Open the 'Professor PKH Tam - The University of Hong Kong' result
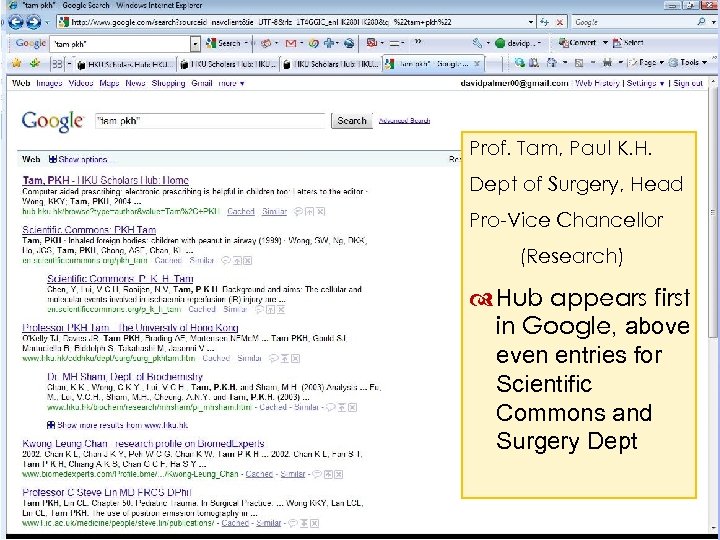The image size is (720, 540). pyautogui.click(x=130, y=327)
